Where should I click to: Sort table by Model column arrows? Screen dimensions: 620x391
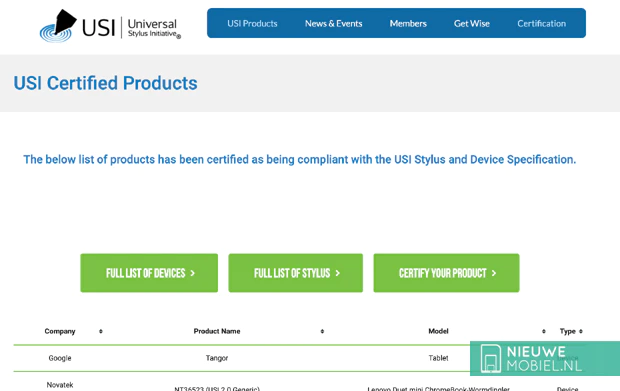point(544,331)
